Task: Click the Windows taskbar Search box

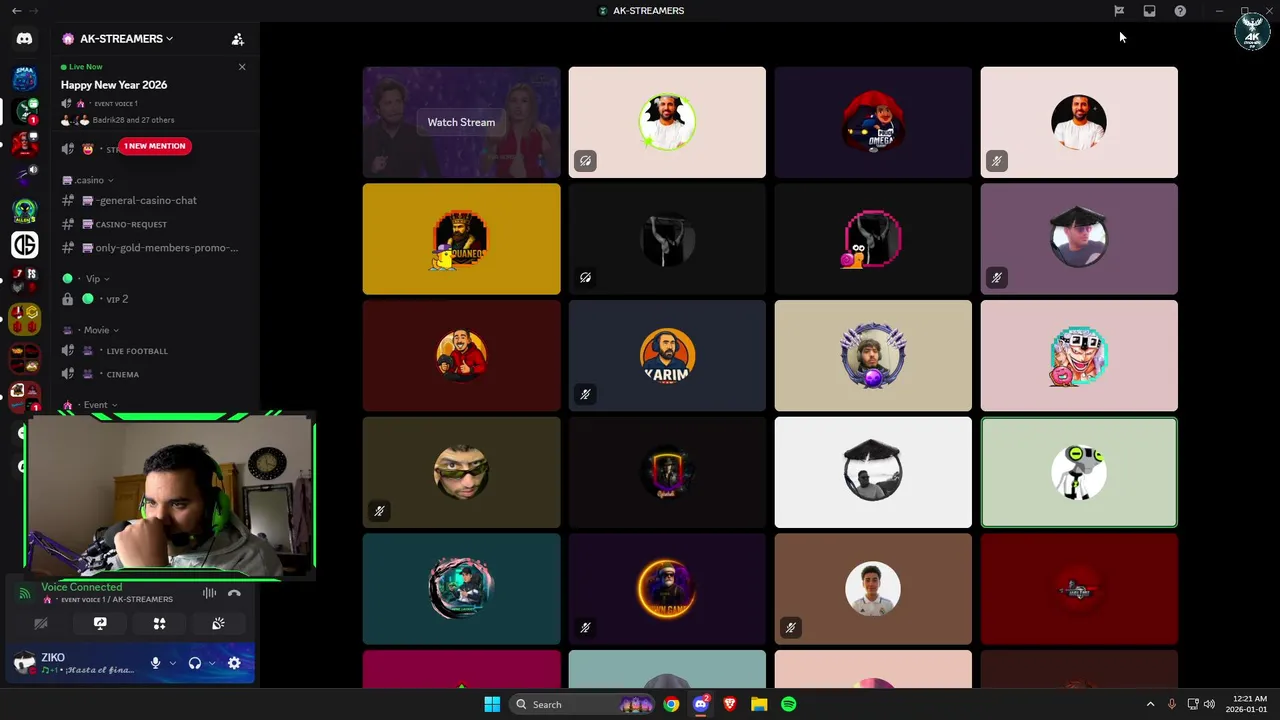Action: click(582, 704)
